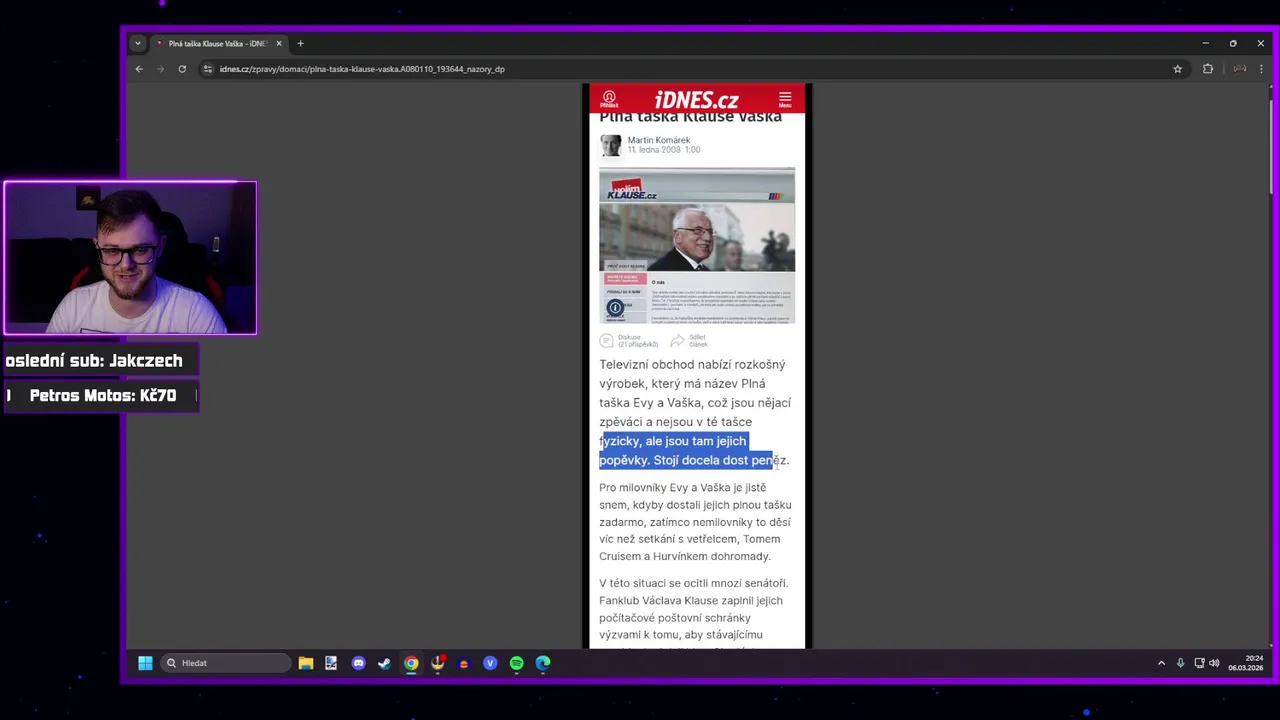Open the taskbar clock showing 20:24
The image size is (1280, 720).
click(1246, 663)
